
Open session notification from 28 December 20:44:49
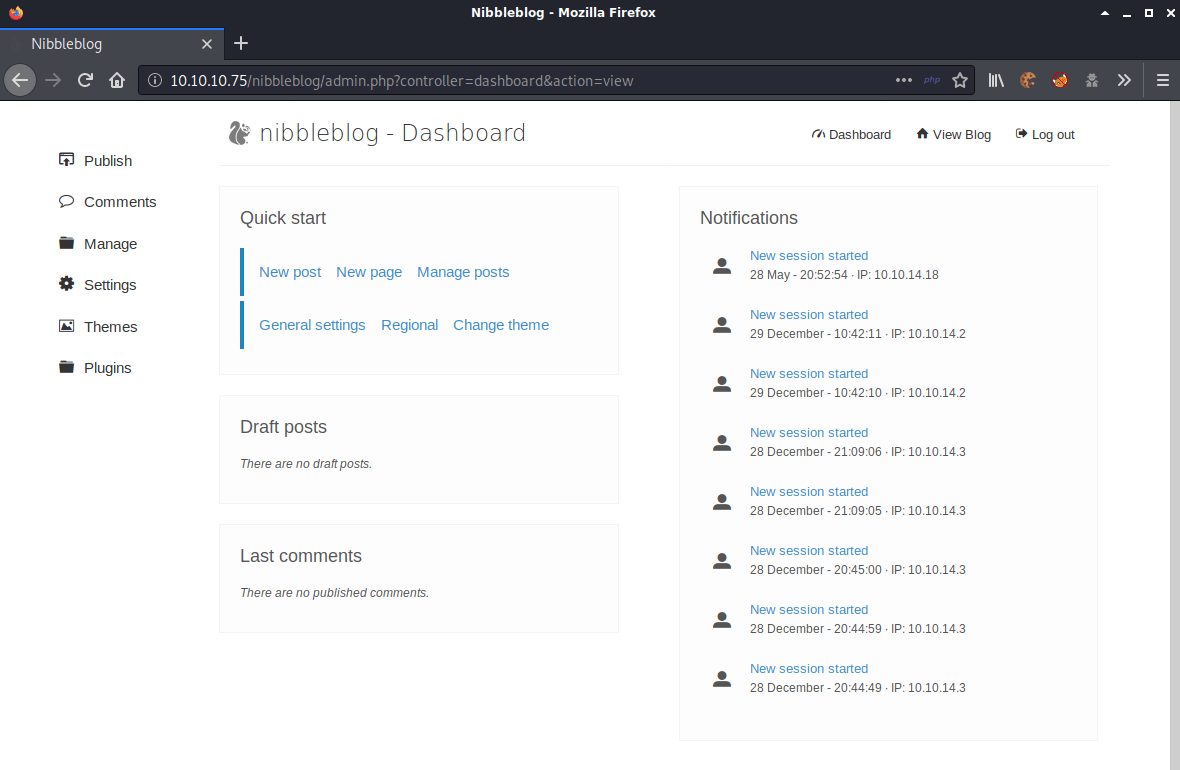808,668
